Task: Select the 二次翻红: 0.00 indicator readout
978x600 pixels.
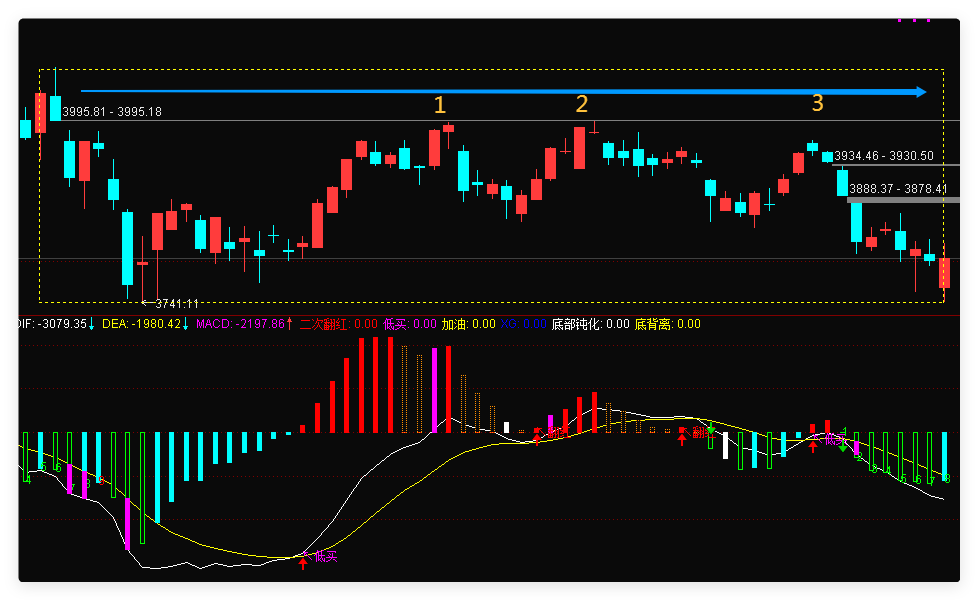Action: [x=339, y=324]
